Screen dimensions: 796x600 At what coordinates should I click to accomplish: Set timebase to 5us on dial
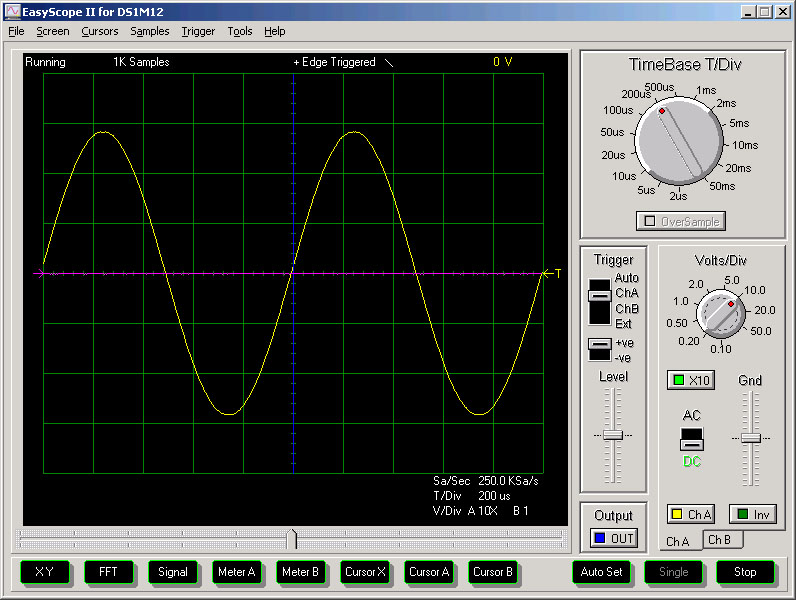point(646,190)
